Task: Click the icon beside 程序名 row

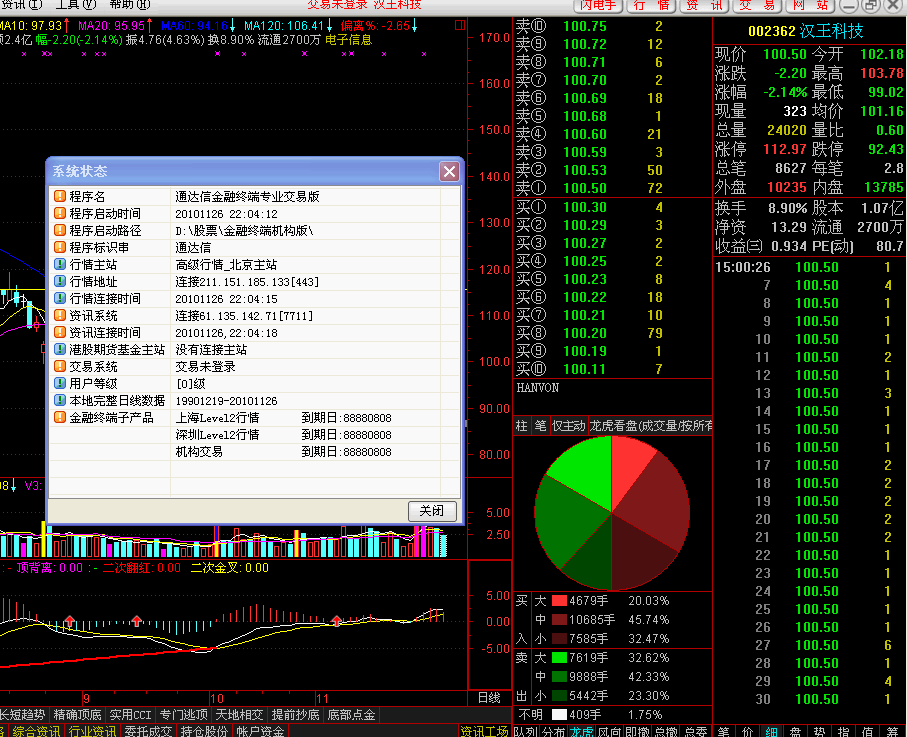Action: (60, 196)
